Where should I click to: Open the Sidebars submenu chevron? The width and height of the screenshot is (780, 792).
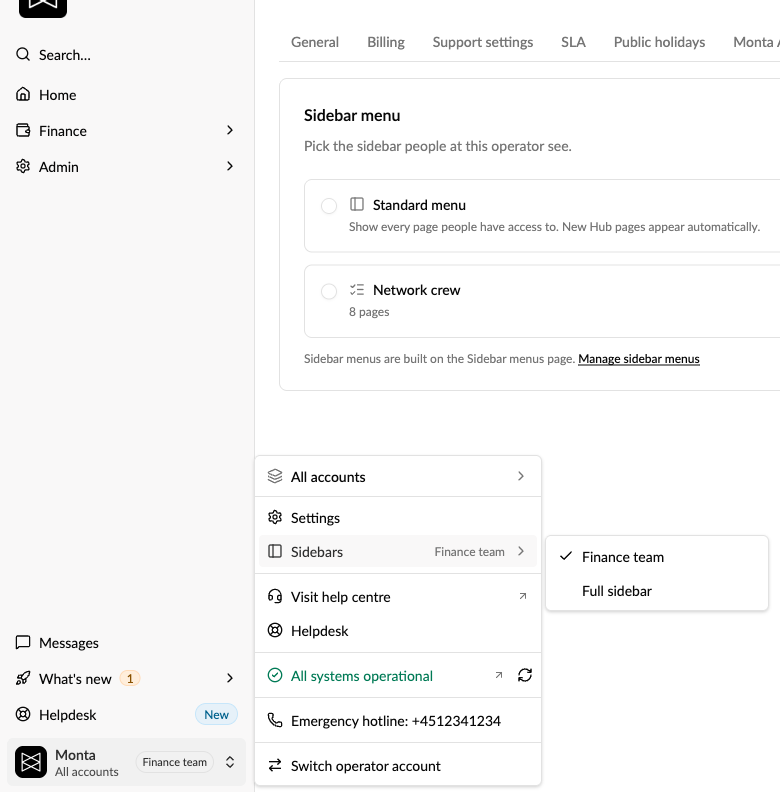click(521, 551)
